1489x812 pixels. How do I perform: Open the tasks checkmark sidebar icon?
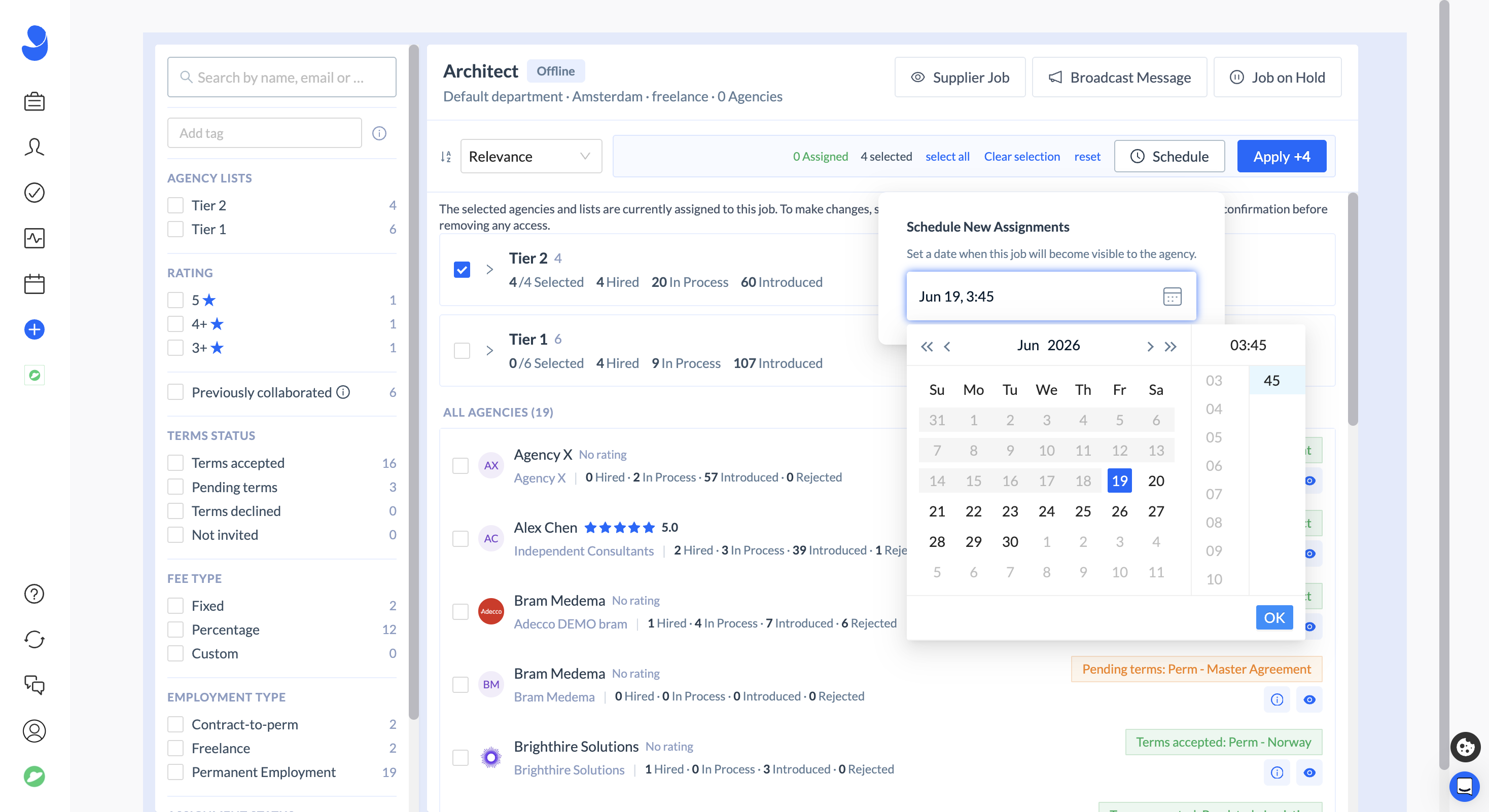tap(34, 193)
